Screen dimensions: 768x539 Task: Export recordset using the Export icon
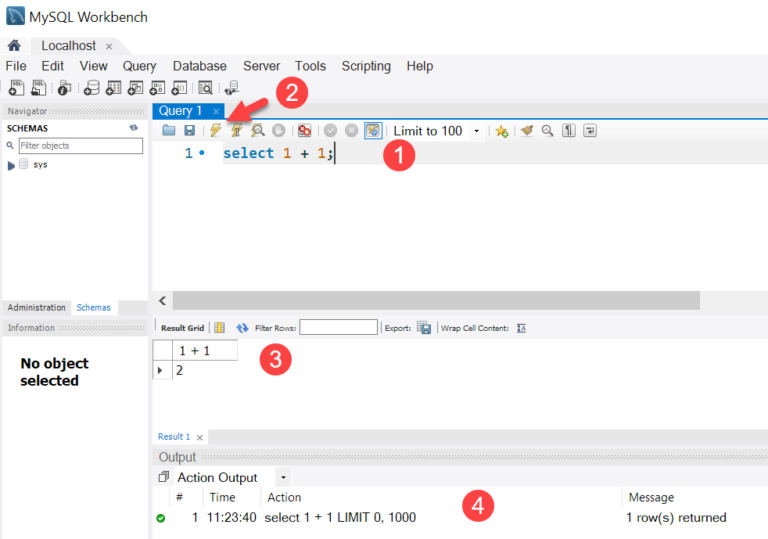coord(424,328)
